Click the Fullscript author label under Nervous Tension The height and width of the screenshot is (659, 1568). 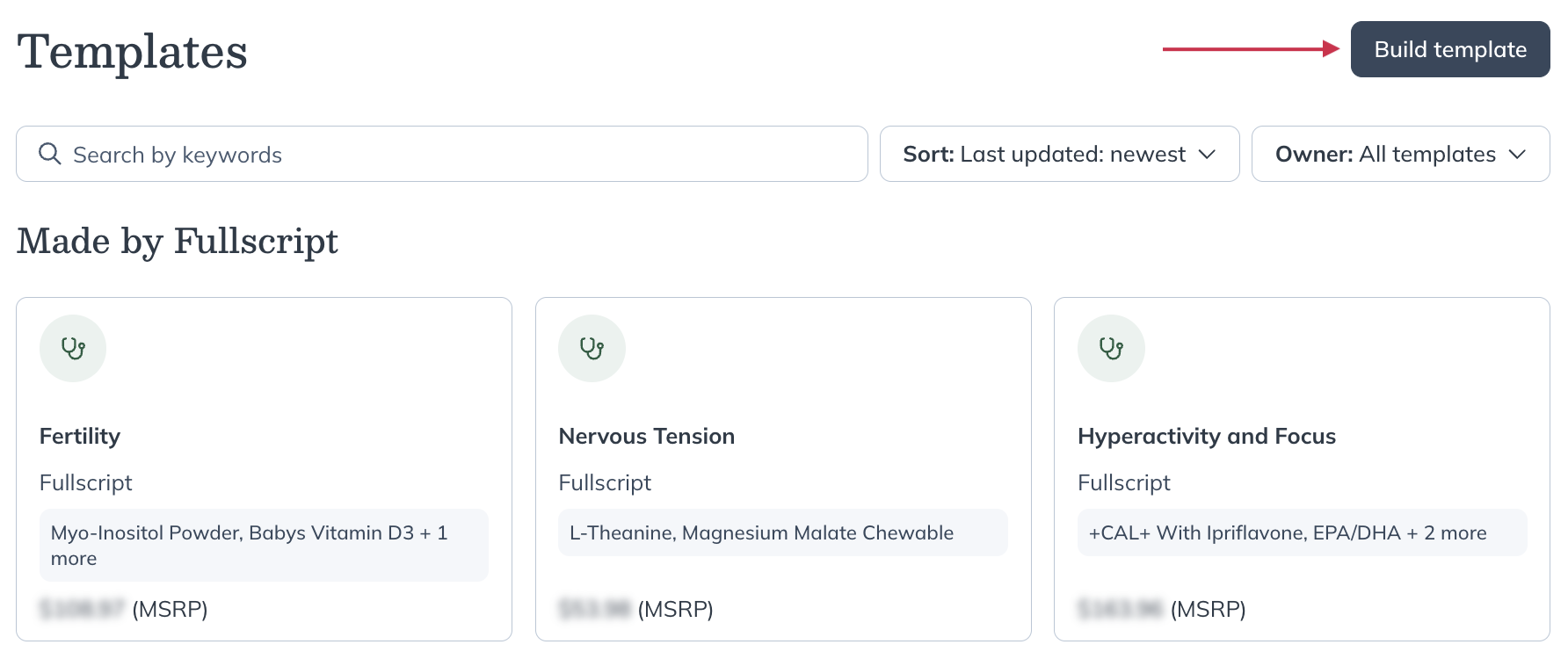coord(605,483)
